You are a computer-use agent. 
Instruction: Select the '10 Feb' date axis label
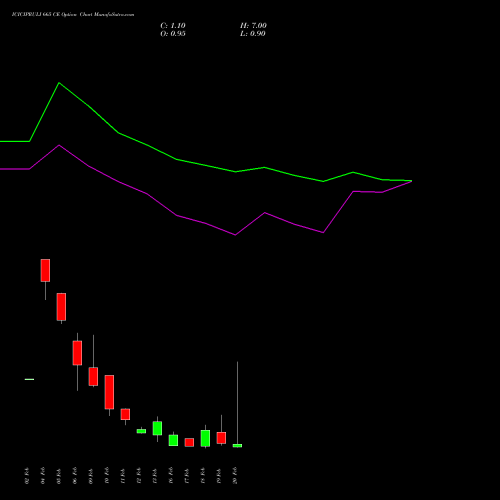pos(107,476)
